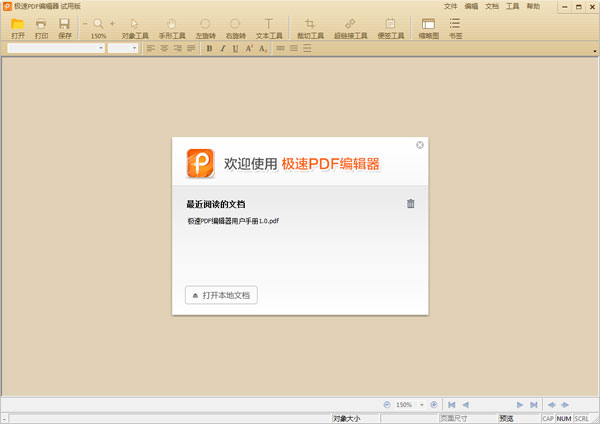Screen dimensions: 600x424
Task: Toggle subscript formatting
Action: click(x=262, y=49)
